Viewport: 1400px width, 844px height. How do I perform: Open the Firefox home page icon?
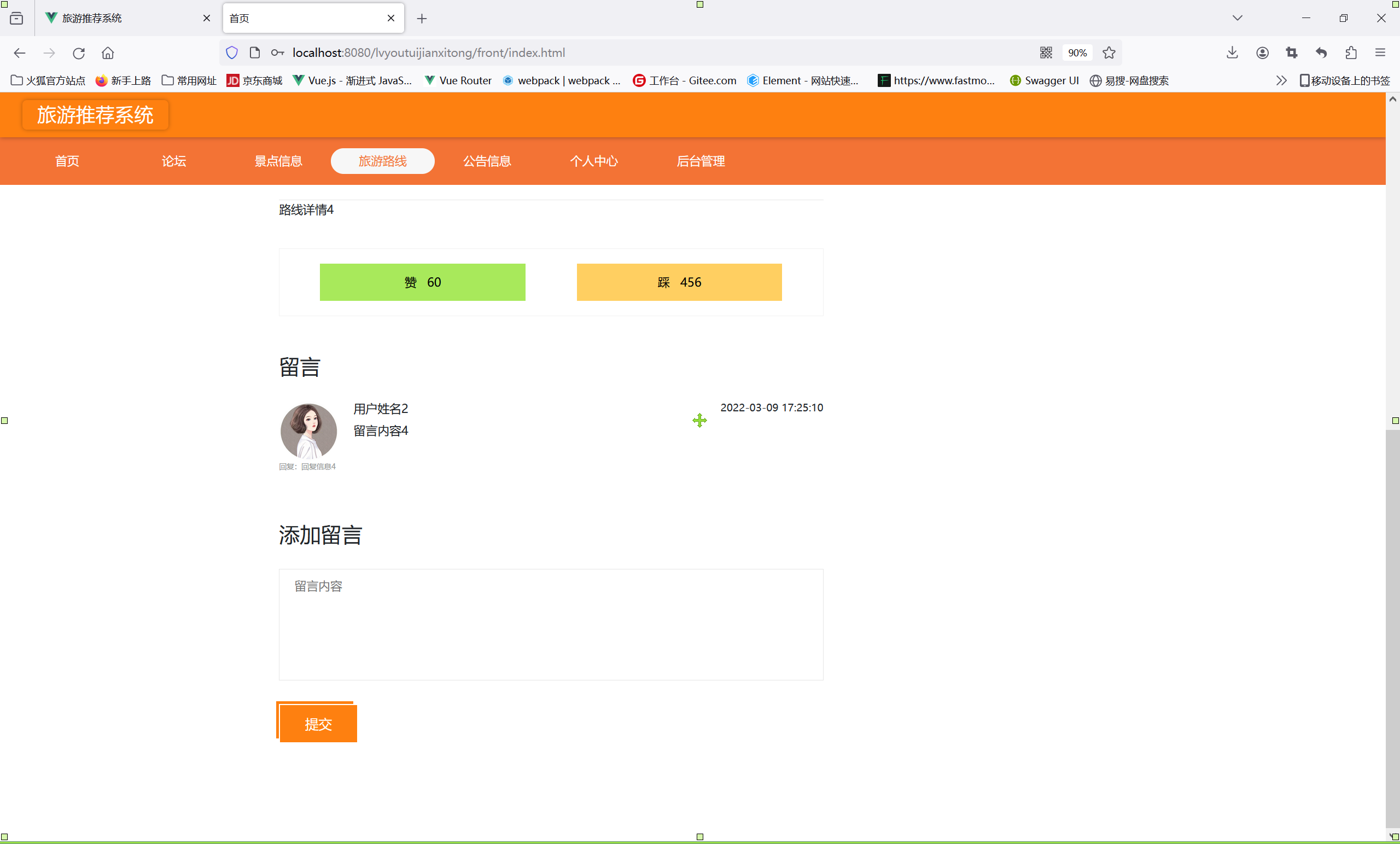point(108,53)
